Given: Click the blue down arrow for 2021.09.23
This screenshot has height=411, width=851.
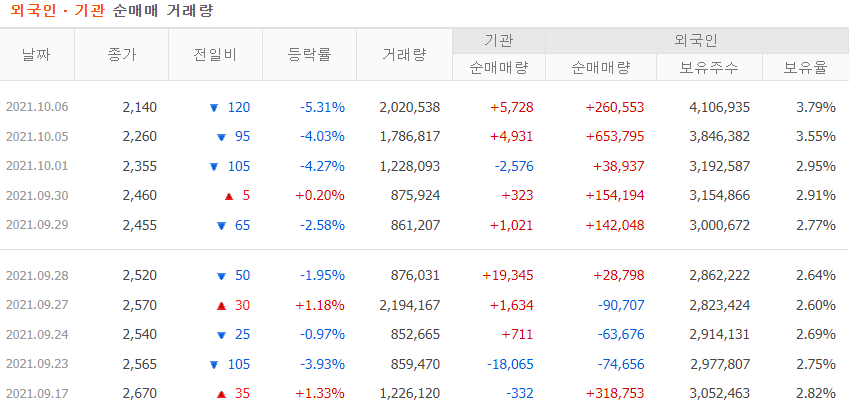Looking at the screenshot, I should 213,364.
